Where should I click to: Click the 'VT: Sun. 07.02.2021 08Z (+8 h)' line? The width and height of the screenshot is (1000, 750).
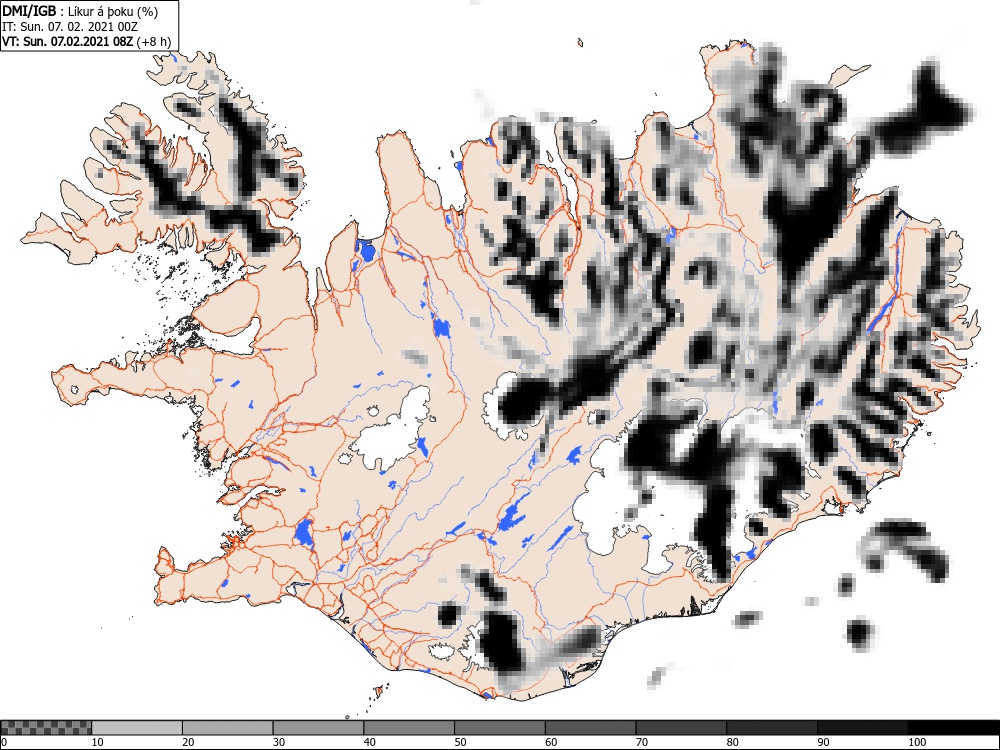(87, 42)
